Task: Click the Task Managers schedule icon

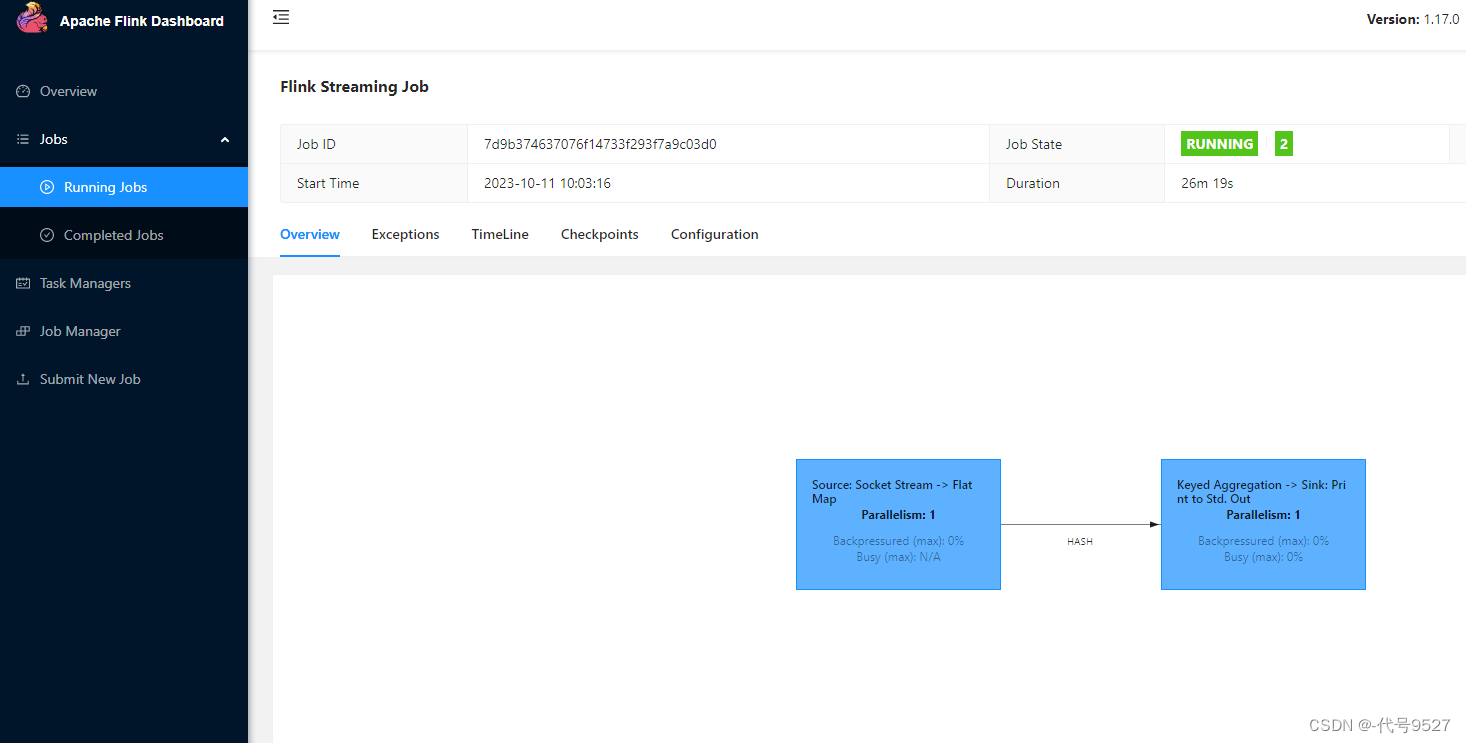Action: pos(23,283)
